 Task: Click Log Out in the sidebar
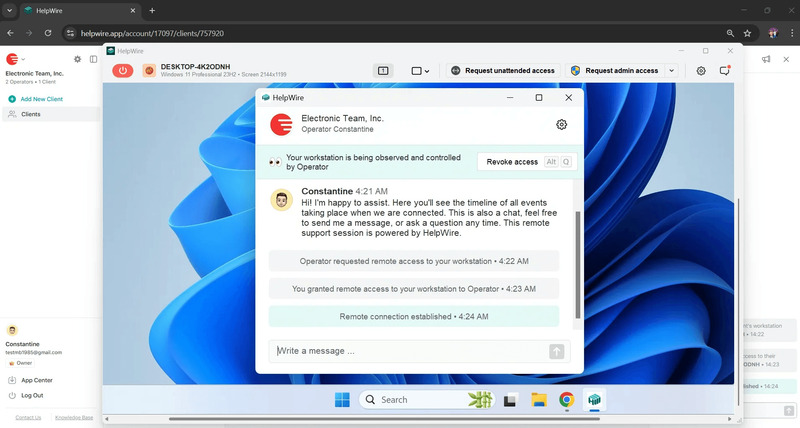tap(26, 395)
